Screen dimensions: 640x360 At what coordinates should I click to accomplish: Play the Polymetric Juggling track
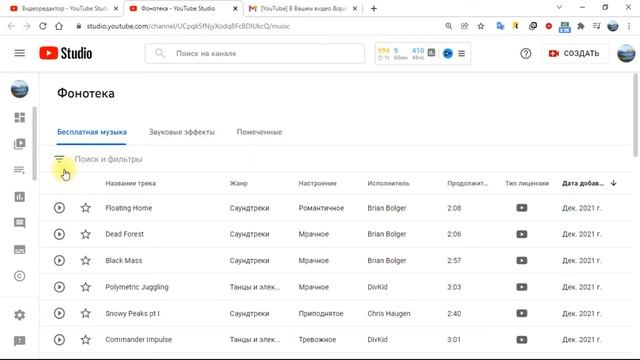click(59, 287)
